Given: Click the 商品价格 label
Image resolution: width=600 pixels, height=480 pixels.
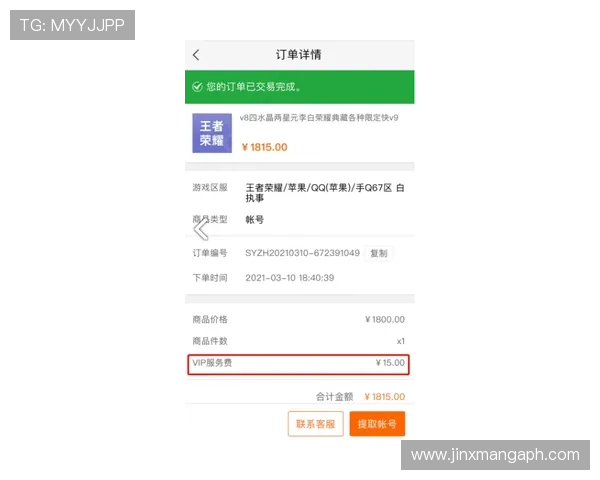Looking at the screenshot, I should click(x=210, y=320).
